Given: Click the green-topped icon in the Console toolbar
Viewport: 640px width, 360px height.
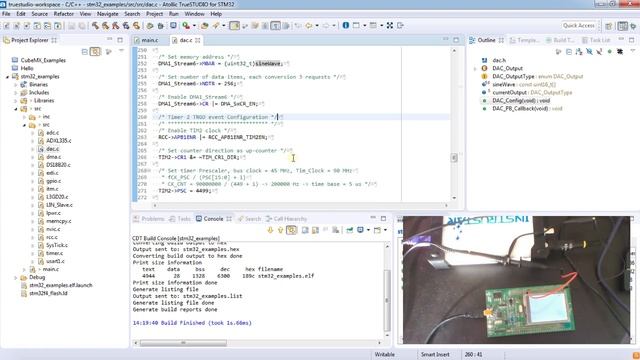Looking at the screenshot, I should (349, 230).
